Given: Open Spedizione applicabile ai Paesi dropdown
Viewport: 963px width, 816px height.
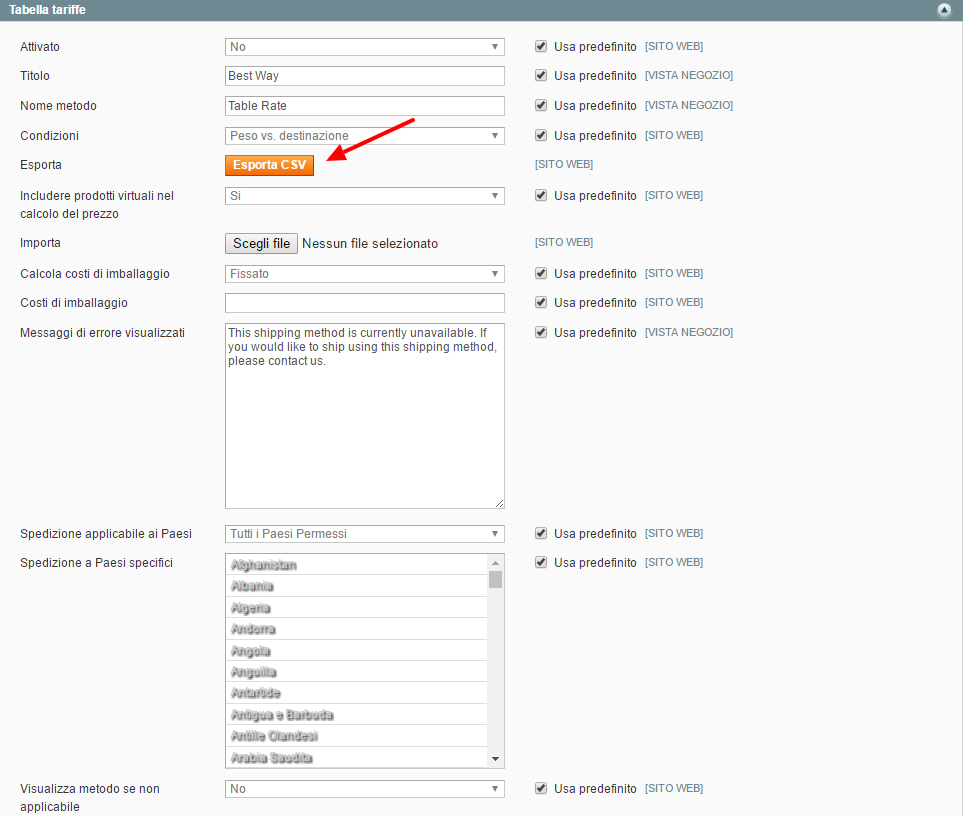Looking at the screenshot, I should click(364, 534).
